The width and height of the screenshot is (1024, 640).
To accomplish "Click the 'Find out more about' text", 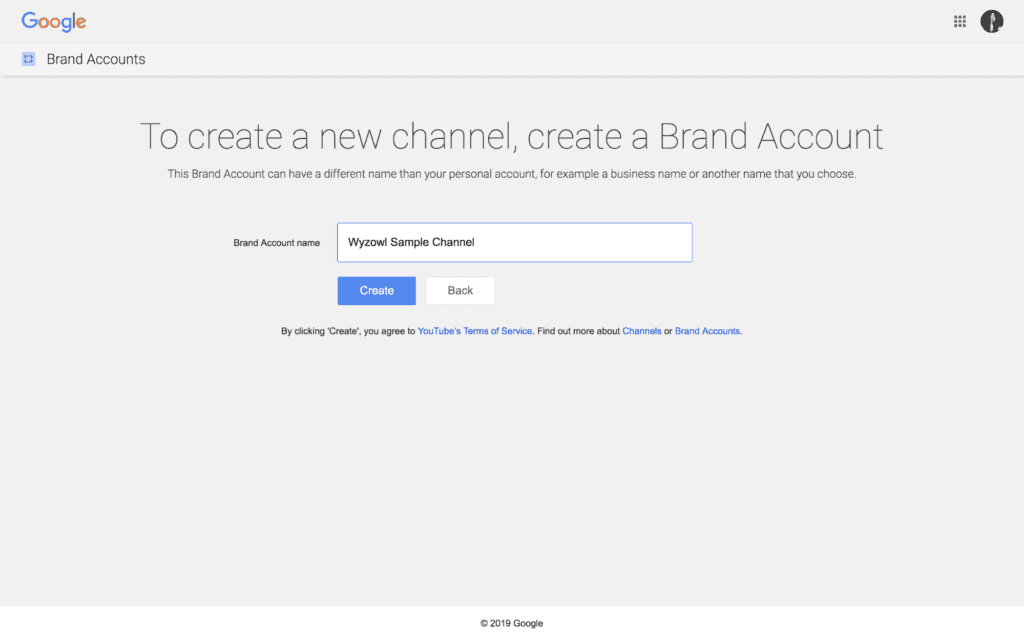I will click(578, 331).
